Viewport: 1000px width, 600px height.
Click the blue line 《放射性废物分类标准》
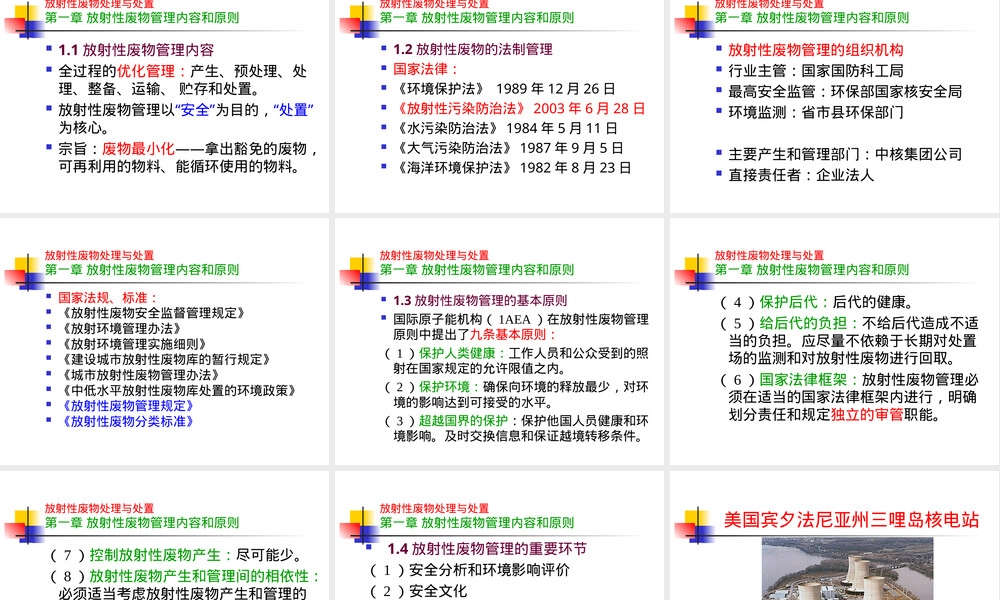(126, 421)
